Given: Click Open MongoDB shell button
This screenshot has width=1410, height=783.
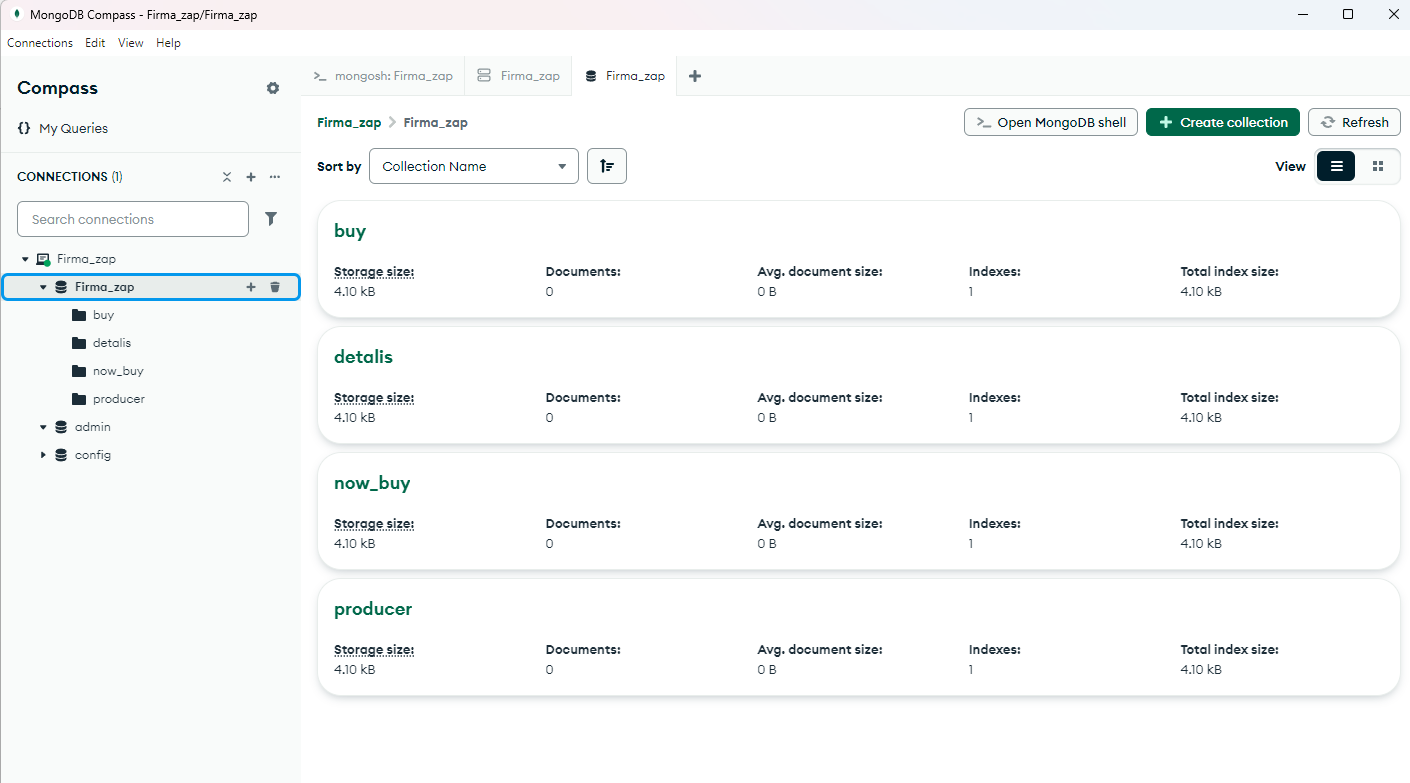Looking at the screenshot, I should point(1051,122).
